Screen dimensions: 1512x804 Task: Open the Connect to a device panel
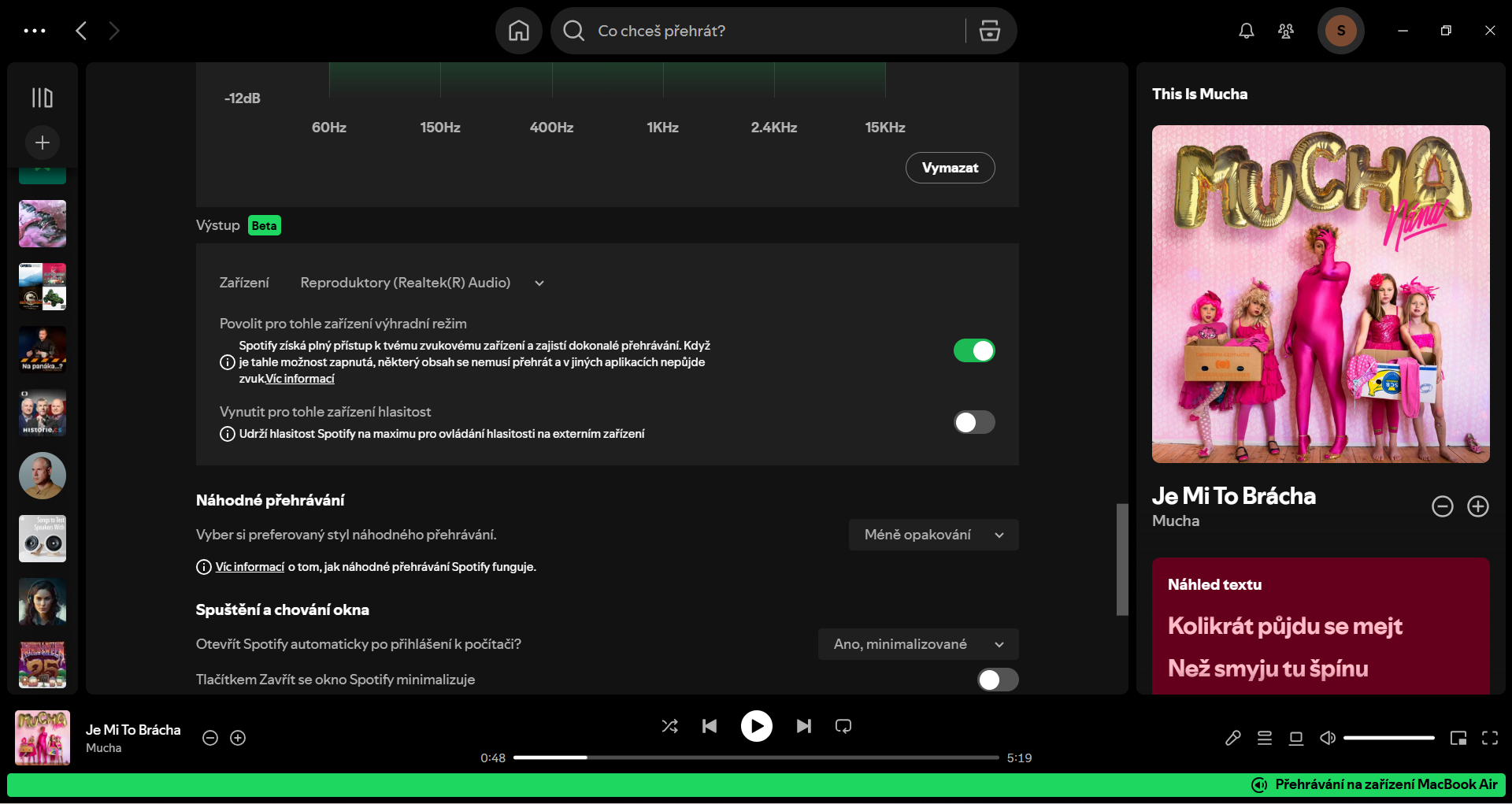(1296, 738)
